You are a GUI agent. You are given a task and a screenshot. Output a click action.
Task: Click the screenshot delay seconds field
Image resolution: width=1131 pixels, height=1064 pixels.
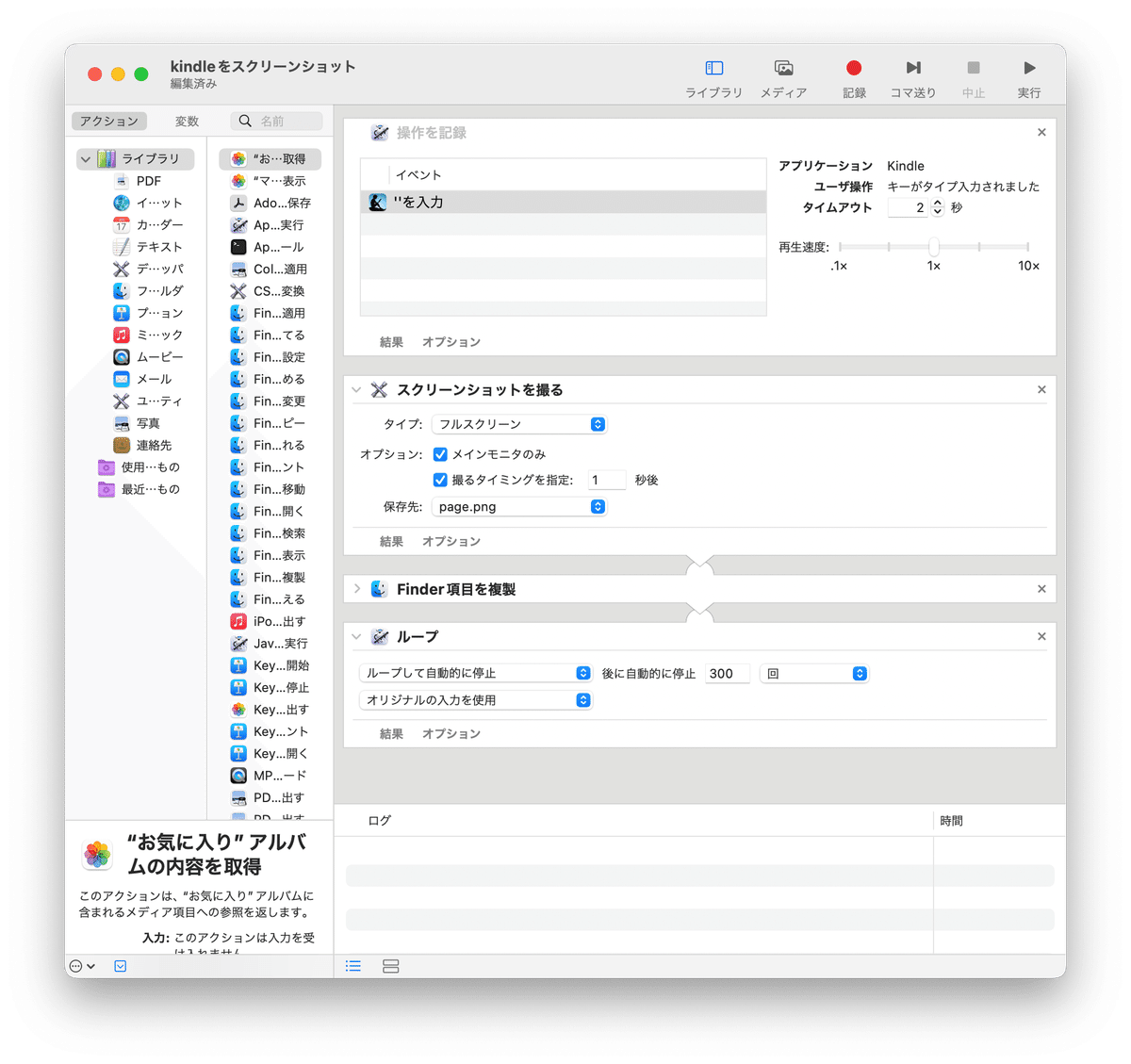[x=607, y=480]
